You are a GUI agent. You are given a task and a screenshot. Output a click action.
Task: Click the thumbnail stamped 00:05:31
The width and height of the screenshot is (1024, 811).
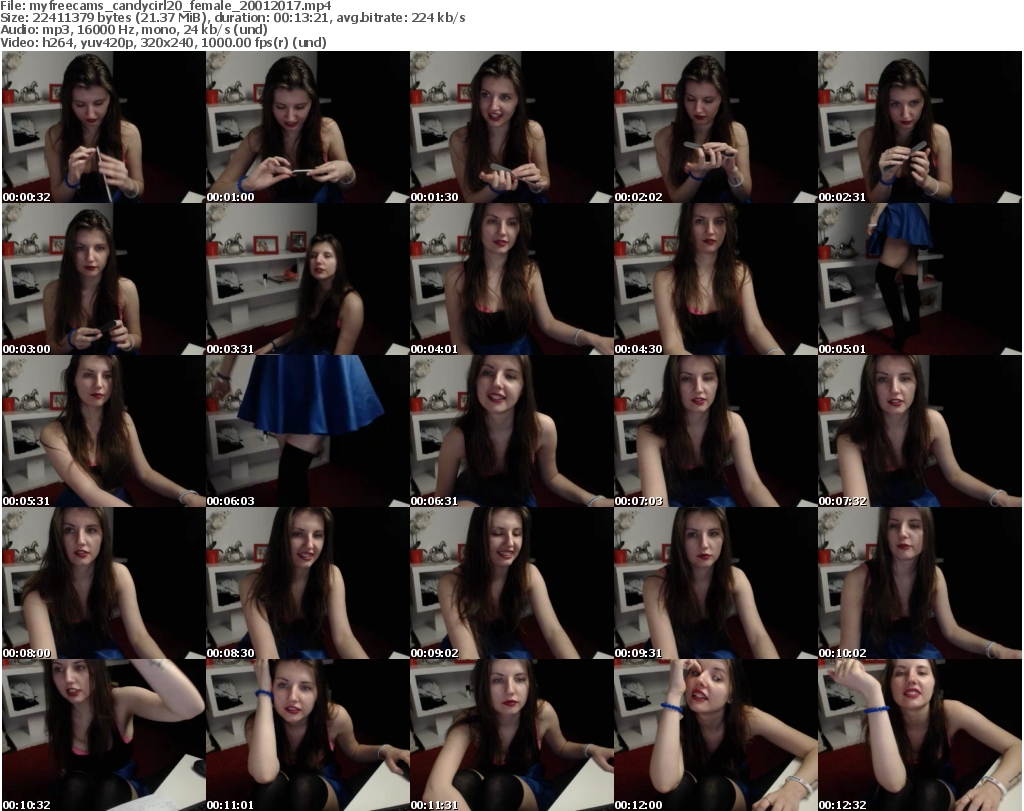coord(104,432)
